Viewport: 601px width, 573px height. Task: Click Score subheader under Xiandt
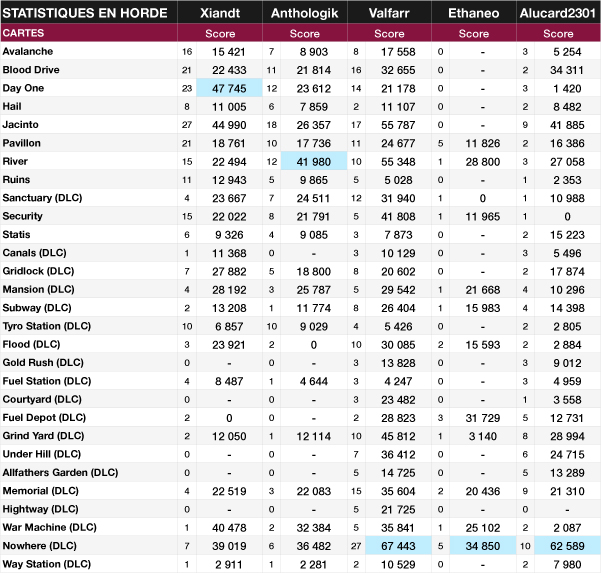click(x=220, y=34)
